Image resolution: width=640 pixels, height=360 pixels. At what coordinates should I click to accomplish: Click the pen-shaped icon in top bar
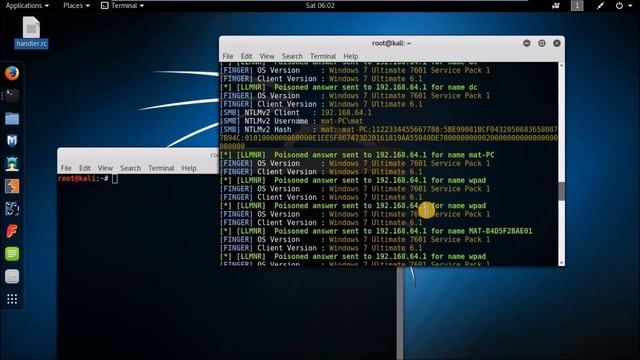(600, 6)
